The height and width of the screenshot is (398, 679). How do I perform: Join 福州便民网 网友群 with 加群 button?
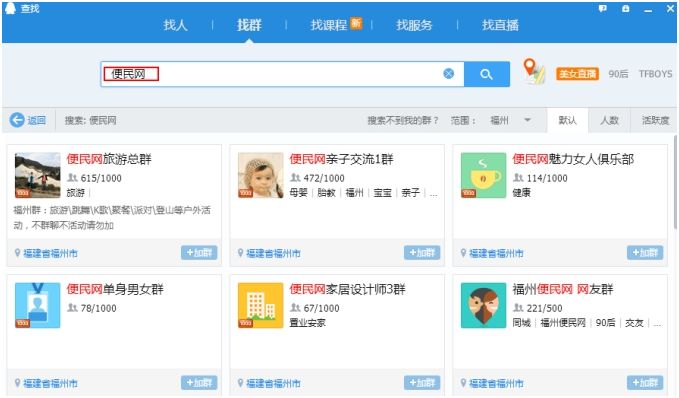coord(645,383)
